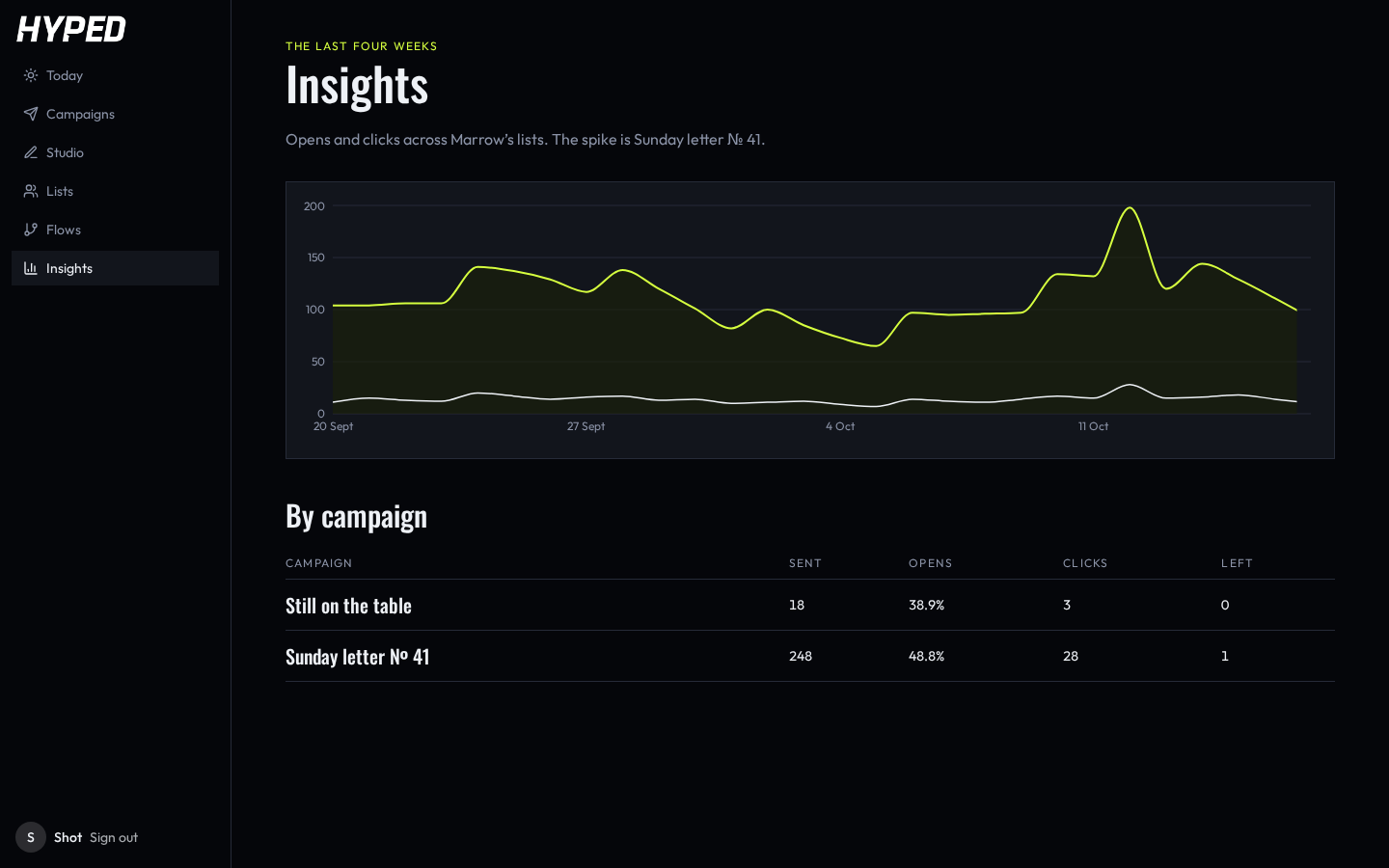The height and width of the screenshot is (868, 1389).
Task: Click the Sent column header
Action: click(x=805, y=563)
